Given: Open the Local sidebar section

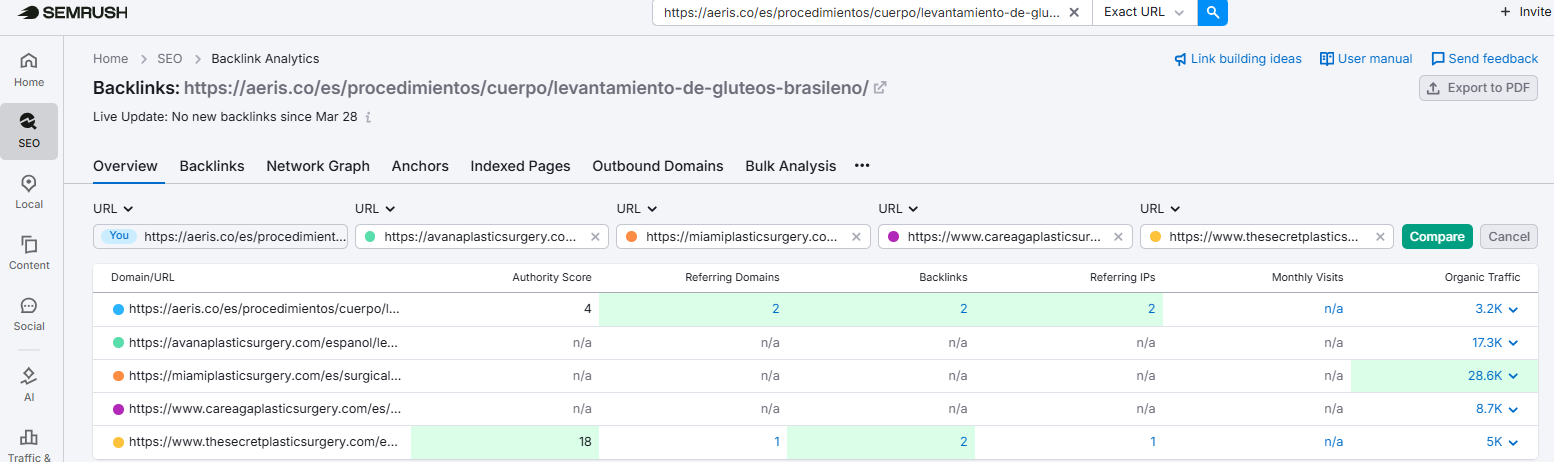Looking at the screenshot, I should click(29, 192).
